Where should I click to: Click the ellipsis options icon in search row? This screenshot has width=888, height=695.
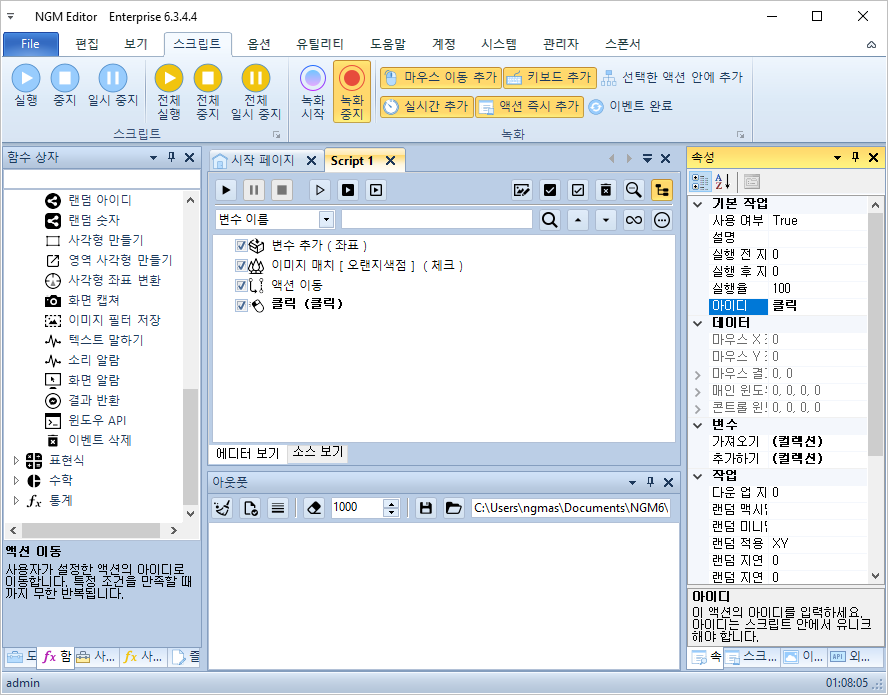tap(661, 219)
